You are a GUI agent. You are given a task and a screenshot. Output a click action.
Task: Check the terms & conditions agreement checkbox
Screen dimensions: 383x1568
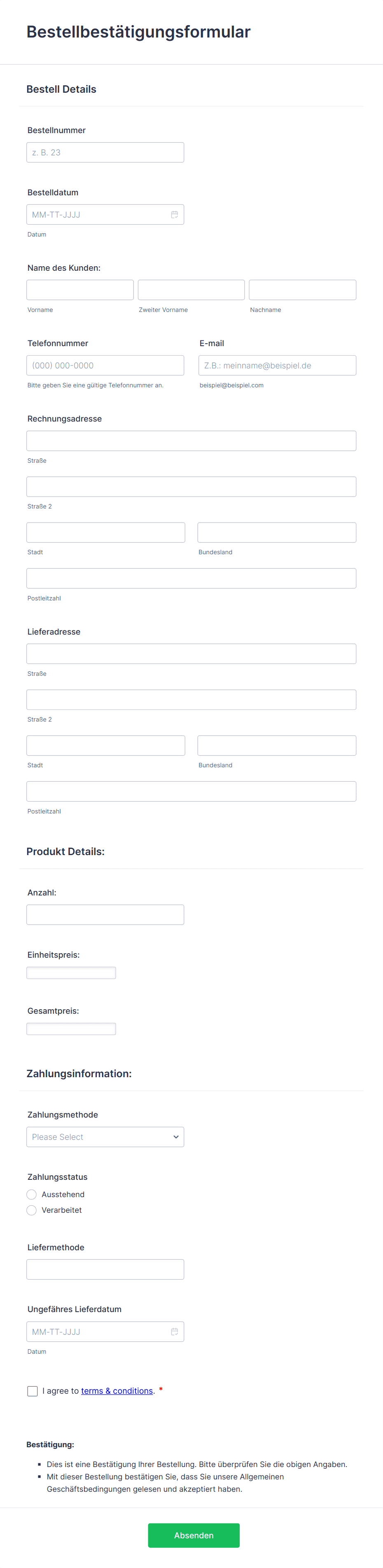[x=32, y=1391]
